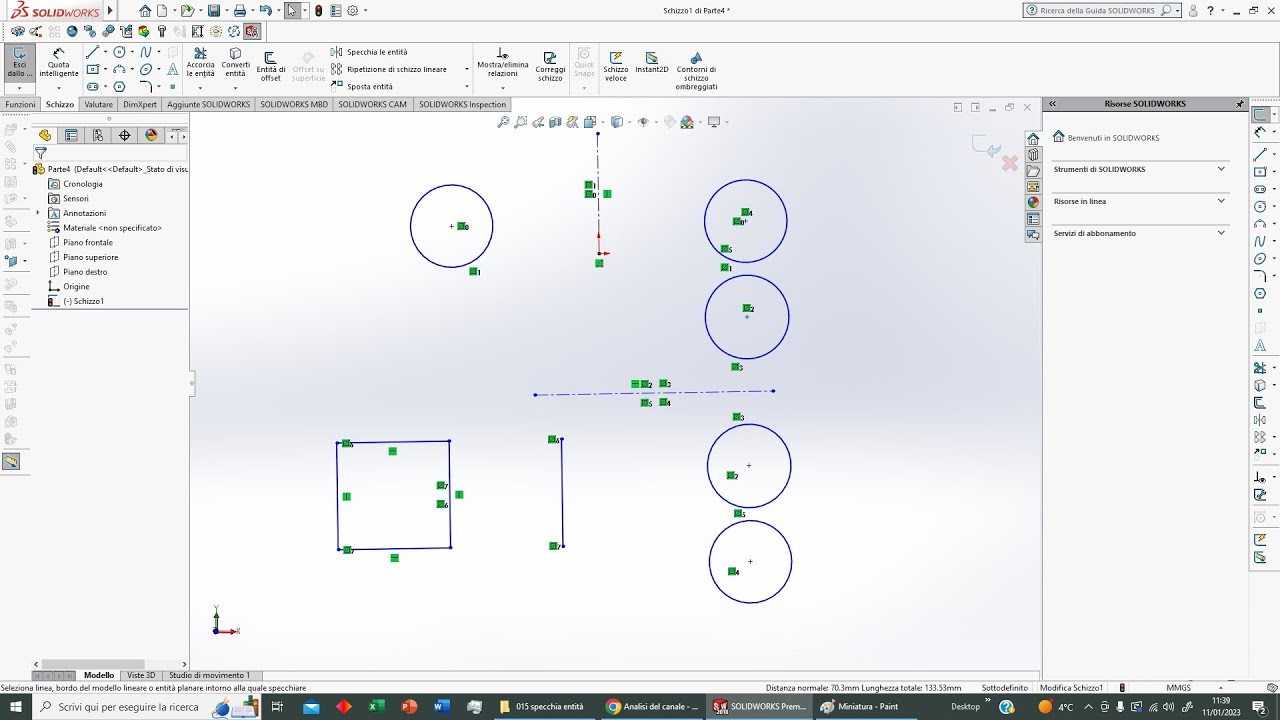
Task: Open the Viste 3D tab
Action: [141, 675]
